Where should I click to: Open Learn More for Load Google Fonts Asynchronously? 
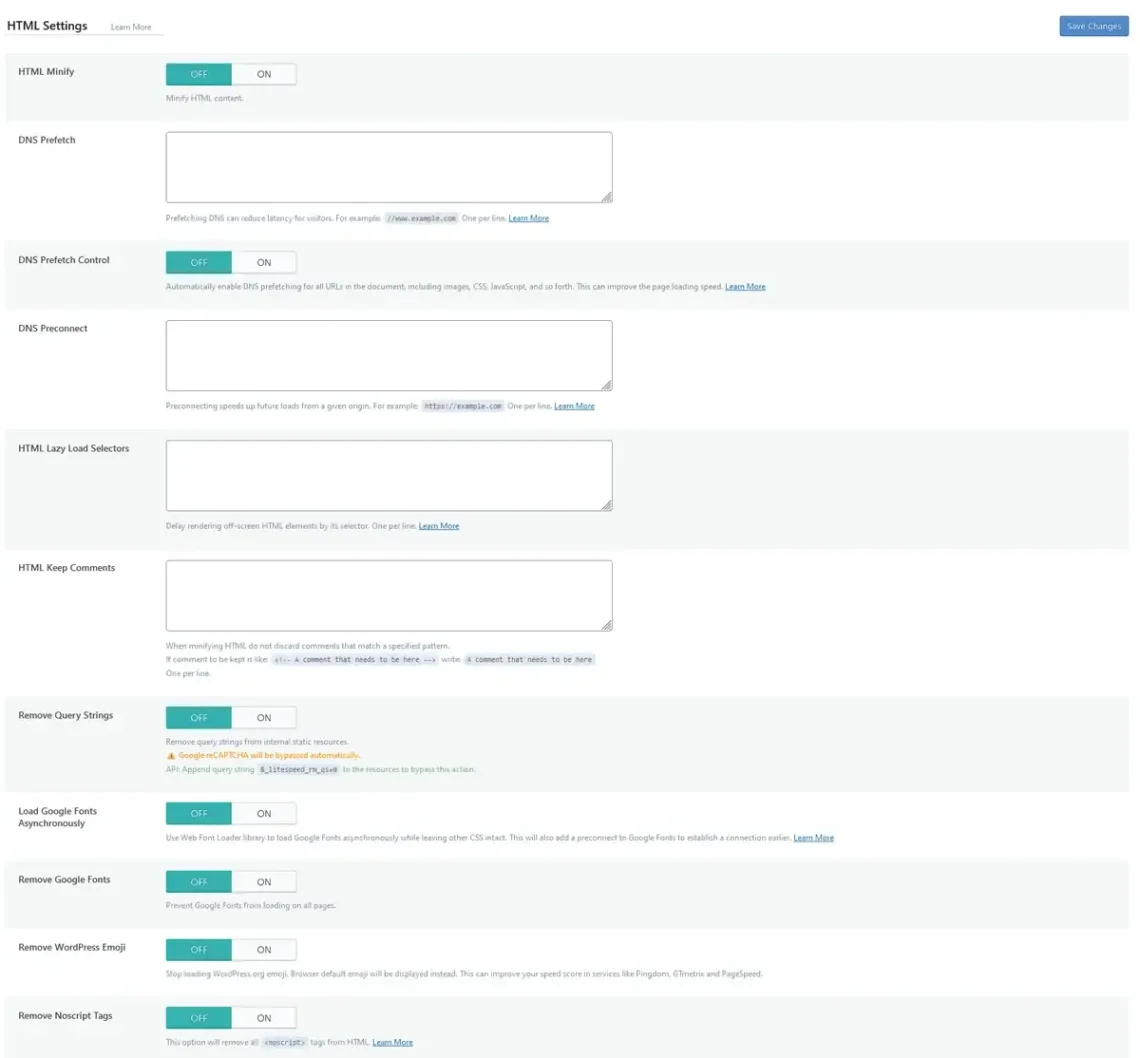812,837
